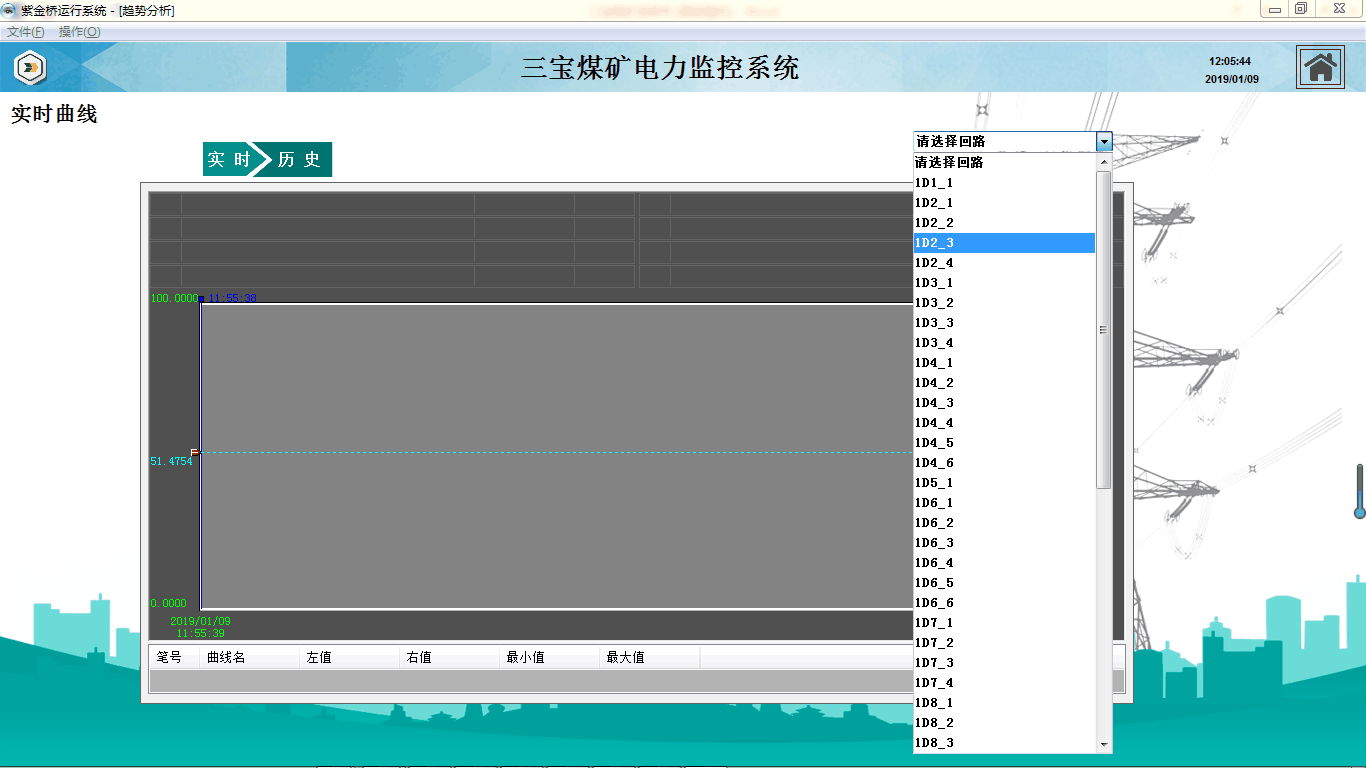Click the 曲线名 column header
Screen dimensions: 1366x768
[226, 657]
